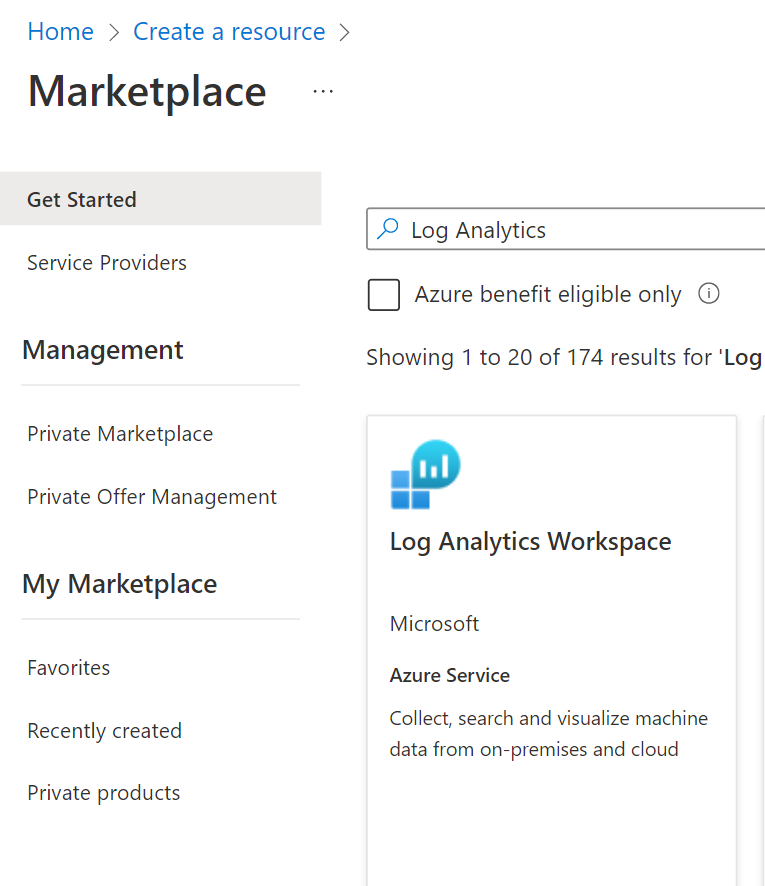The image size is (765, 886).
Task: Click the chevron after Create a resource
Action: 345,32
